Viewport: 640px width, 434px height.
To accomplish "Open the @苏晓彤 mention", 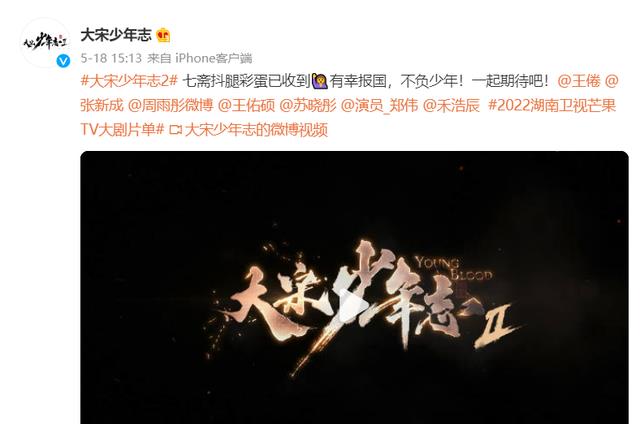I will (308, 105).
